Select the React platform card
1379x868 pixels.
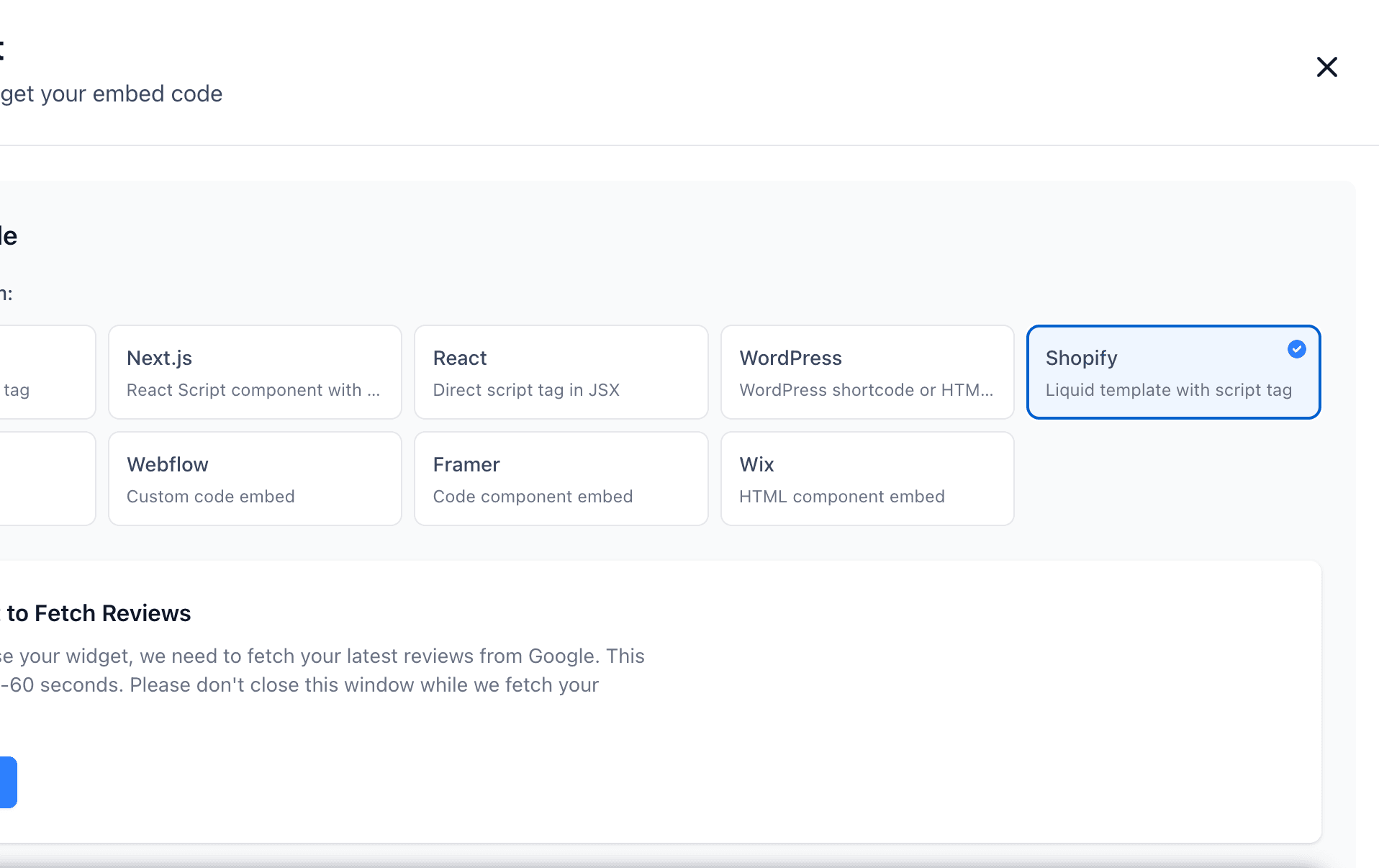(561, 371)
